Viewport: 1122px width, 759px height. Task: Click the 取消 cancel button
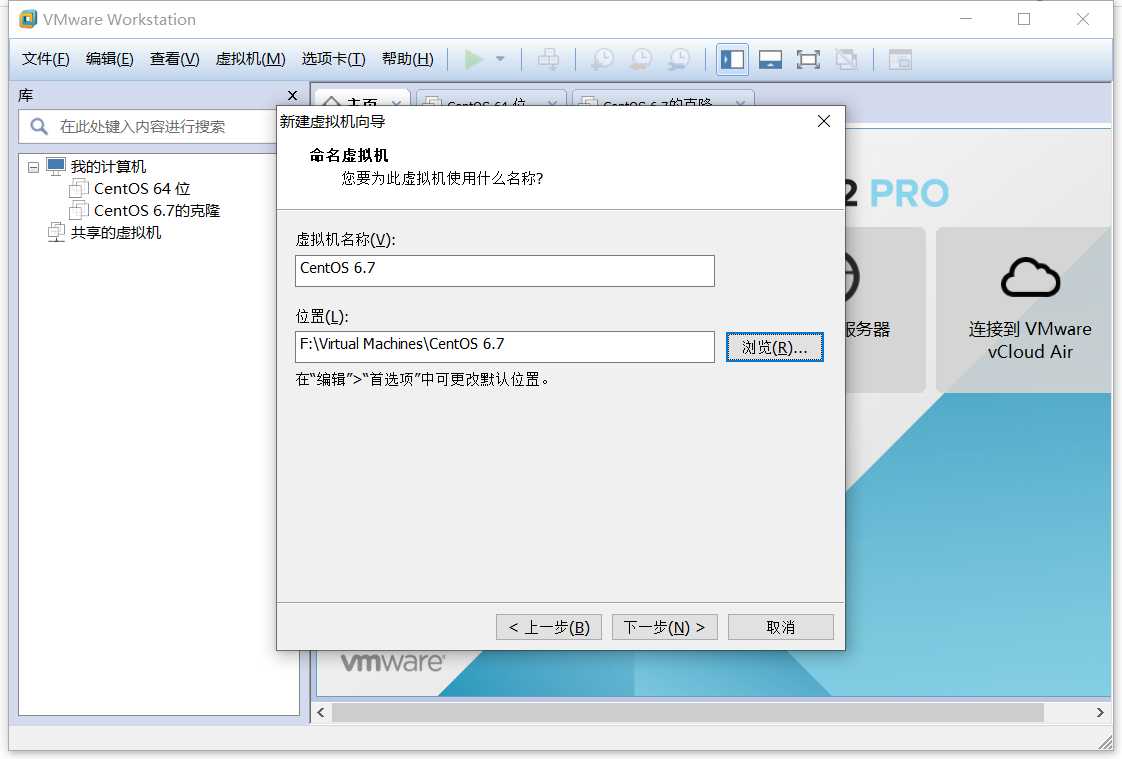tap(781, 627)
